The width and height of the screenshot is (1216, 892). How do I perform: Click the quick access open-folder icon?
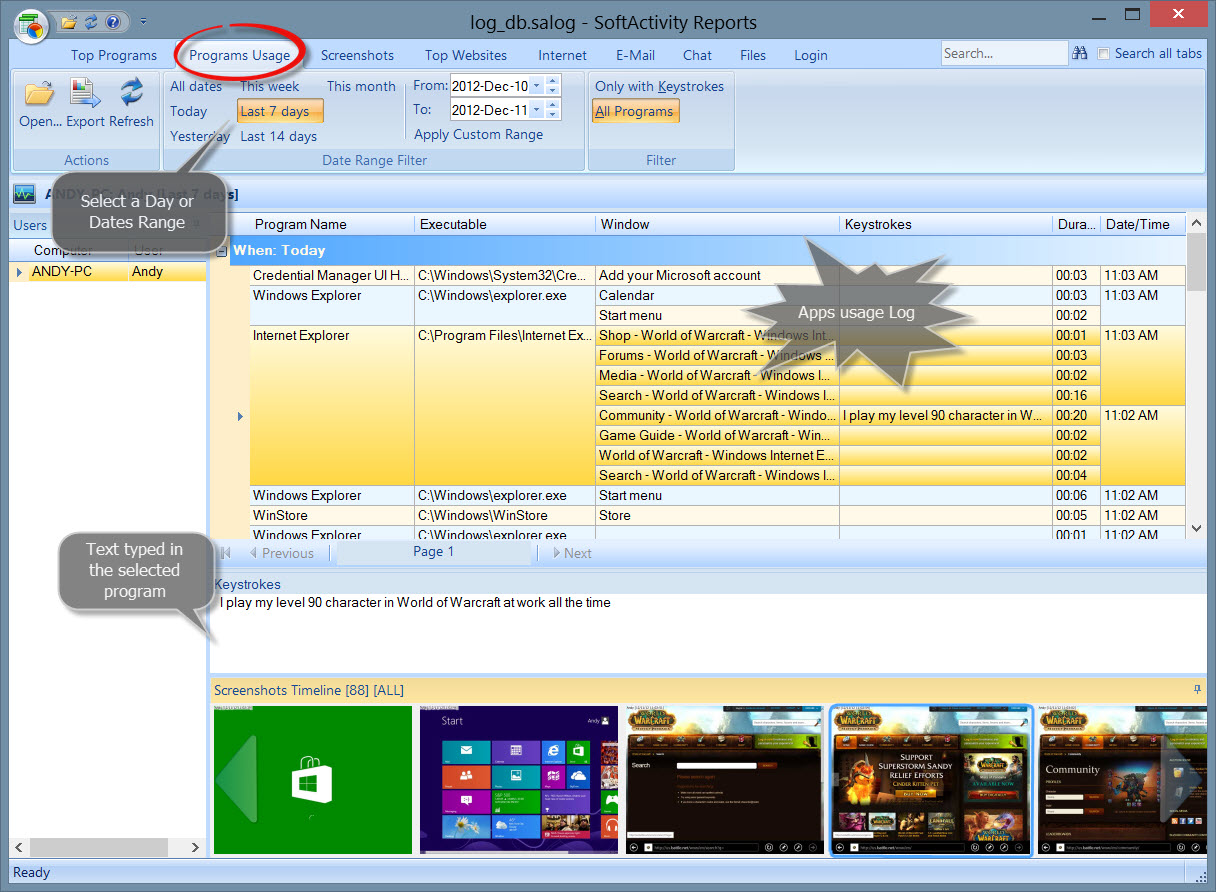(x=70, y=21)
